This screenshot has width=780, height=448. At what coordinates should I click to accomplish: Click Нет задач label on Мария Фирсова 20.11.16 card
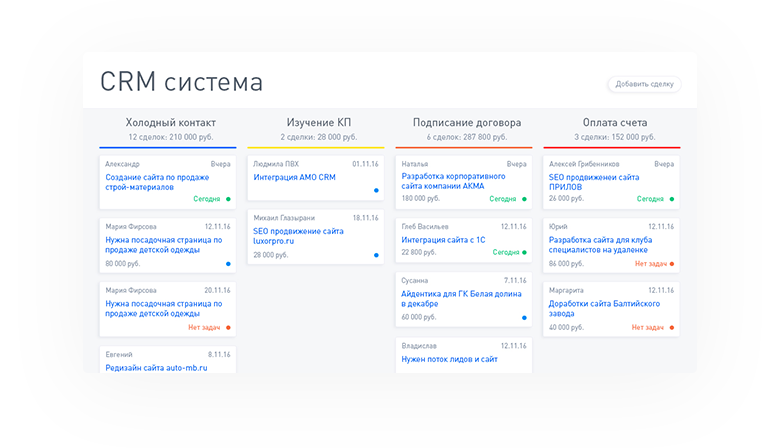point(204,327)
